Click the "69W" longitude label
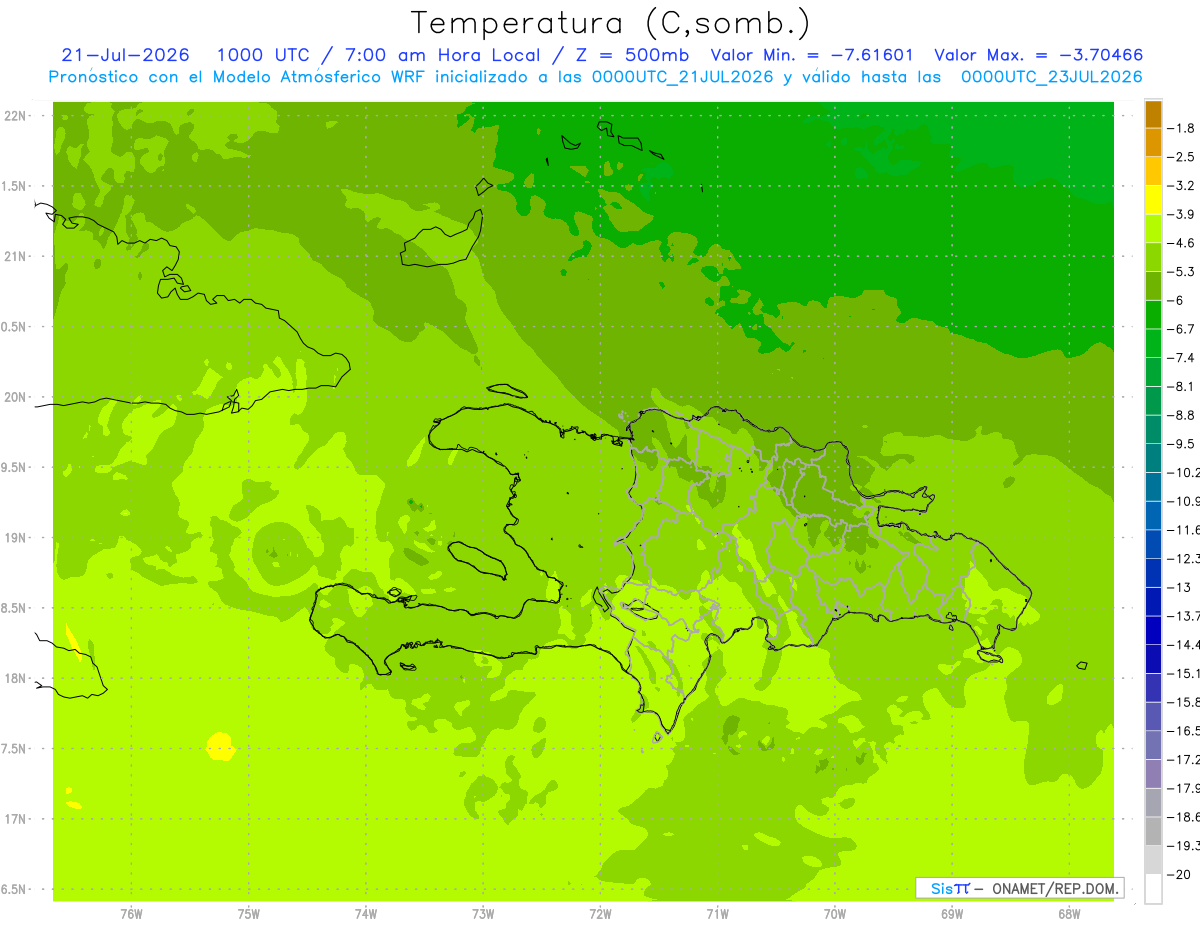 (952, 914)
